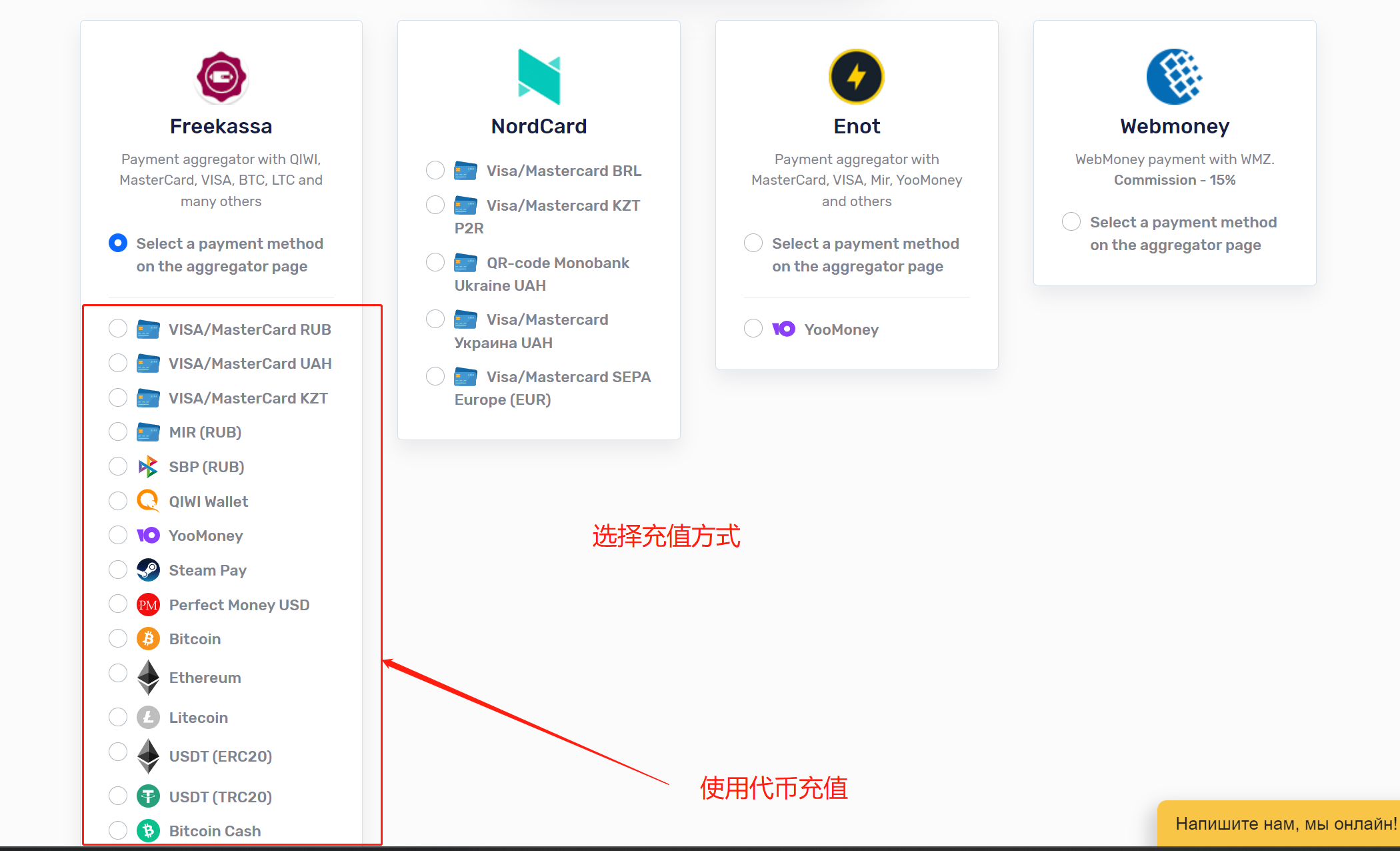1400x851 pixels.
Task: Select the Enot YooMoney radio button
Action: [753, 328]
